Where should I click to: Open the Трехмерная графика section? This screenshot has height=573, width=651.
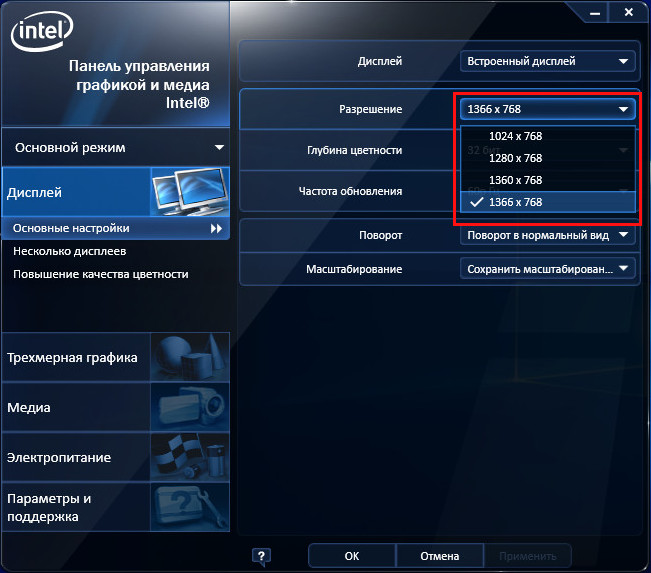point(115,357)
